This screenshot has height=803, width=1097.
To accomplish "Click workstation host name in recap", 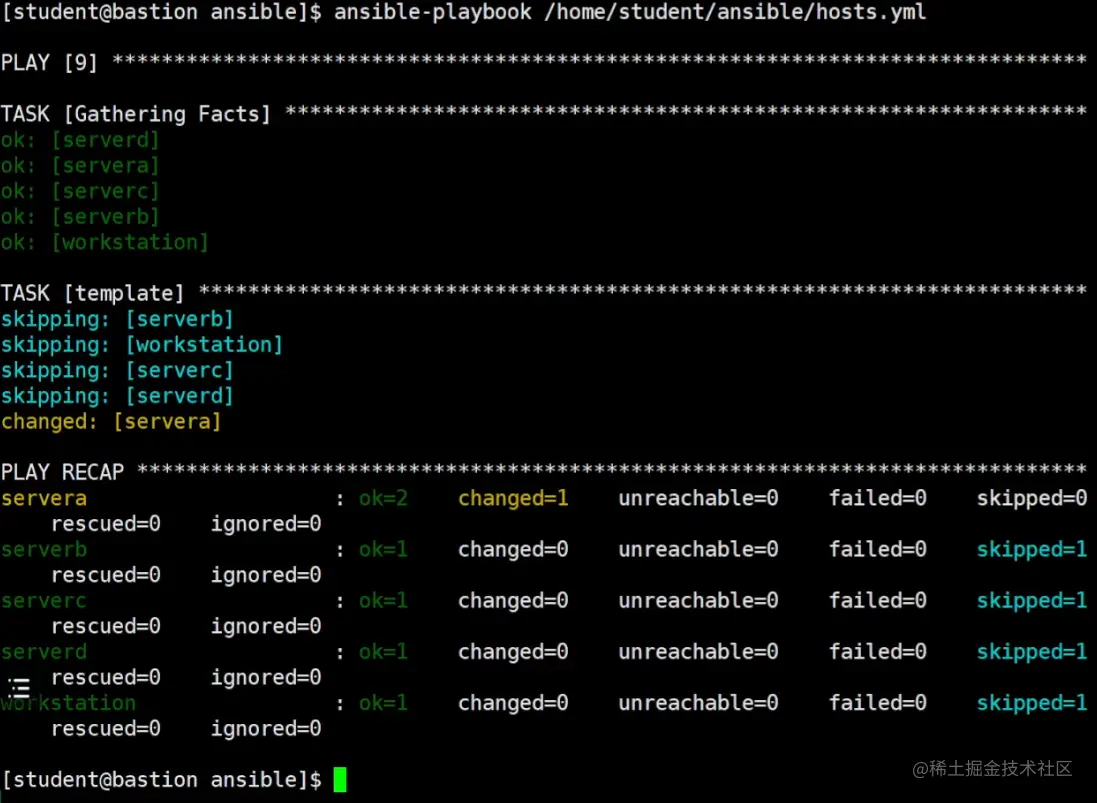I will click(x=68, y=703).
